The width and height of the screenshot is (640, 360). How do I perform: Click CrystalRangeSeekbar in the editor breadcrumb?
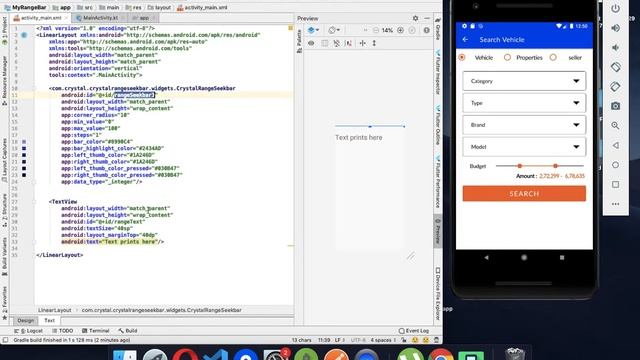click(162, 310)
